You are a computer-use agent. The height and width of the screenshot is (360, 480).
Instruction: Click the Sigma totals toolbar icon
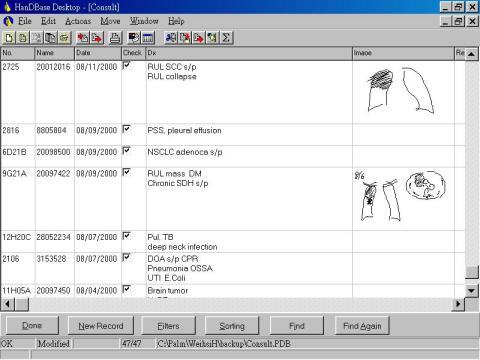point(226,38)
